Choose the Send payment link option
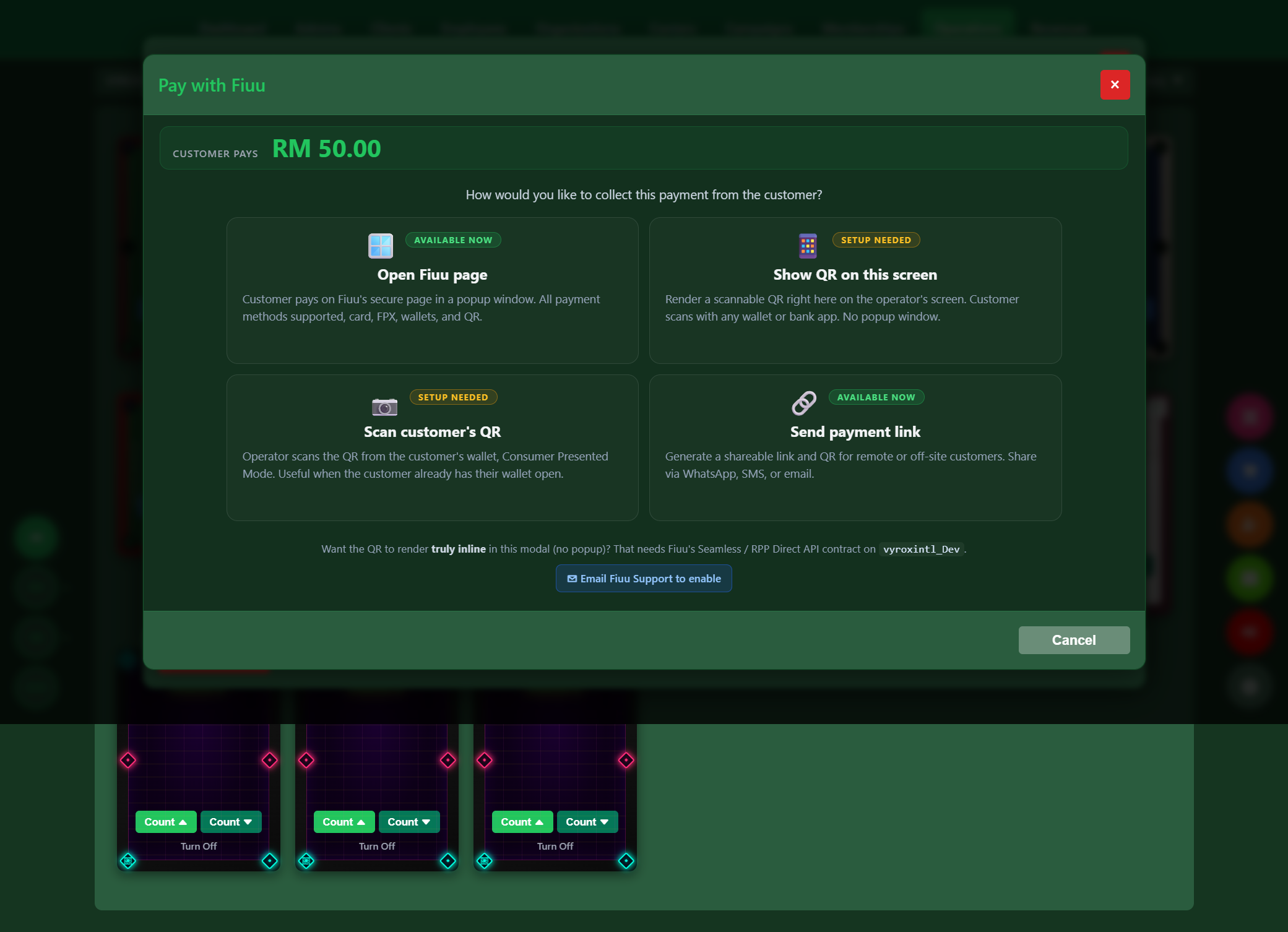The width and height of the screenshot is (1288, 932). 855,447
